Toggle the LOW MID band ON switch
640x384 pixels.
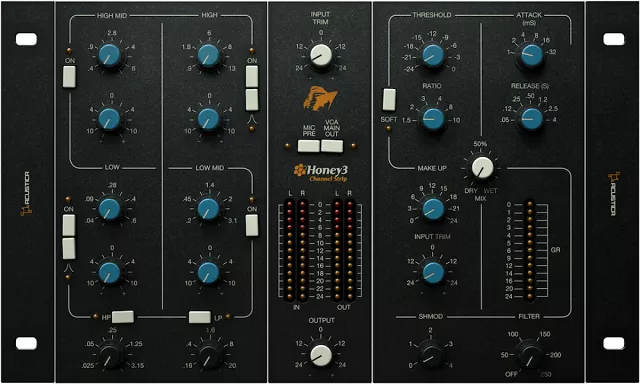252,225
